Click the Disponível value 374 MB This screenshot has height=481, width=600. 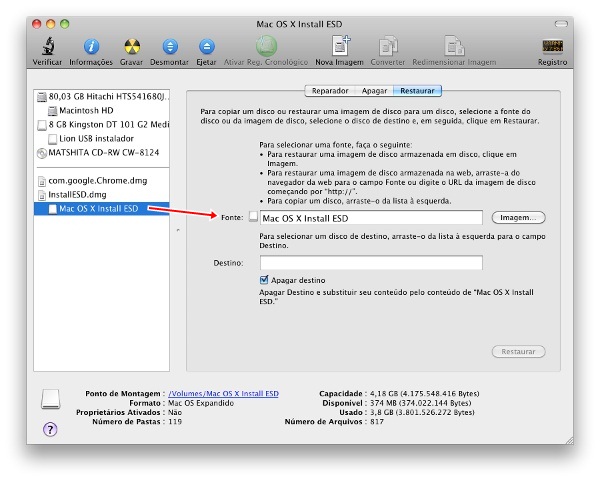pyautogui.click(x=421, y=403)
